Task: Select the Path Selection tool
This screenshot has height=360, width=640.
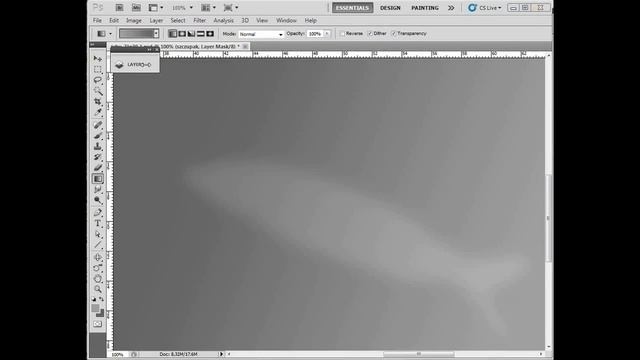Action: 98,234
